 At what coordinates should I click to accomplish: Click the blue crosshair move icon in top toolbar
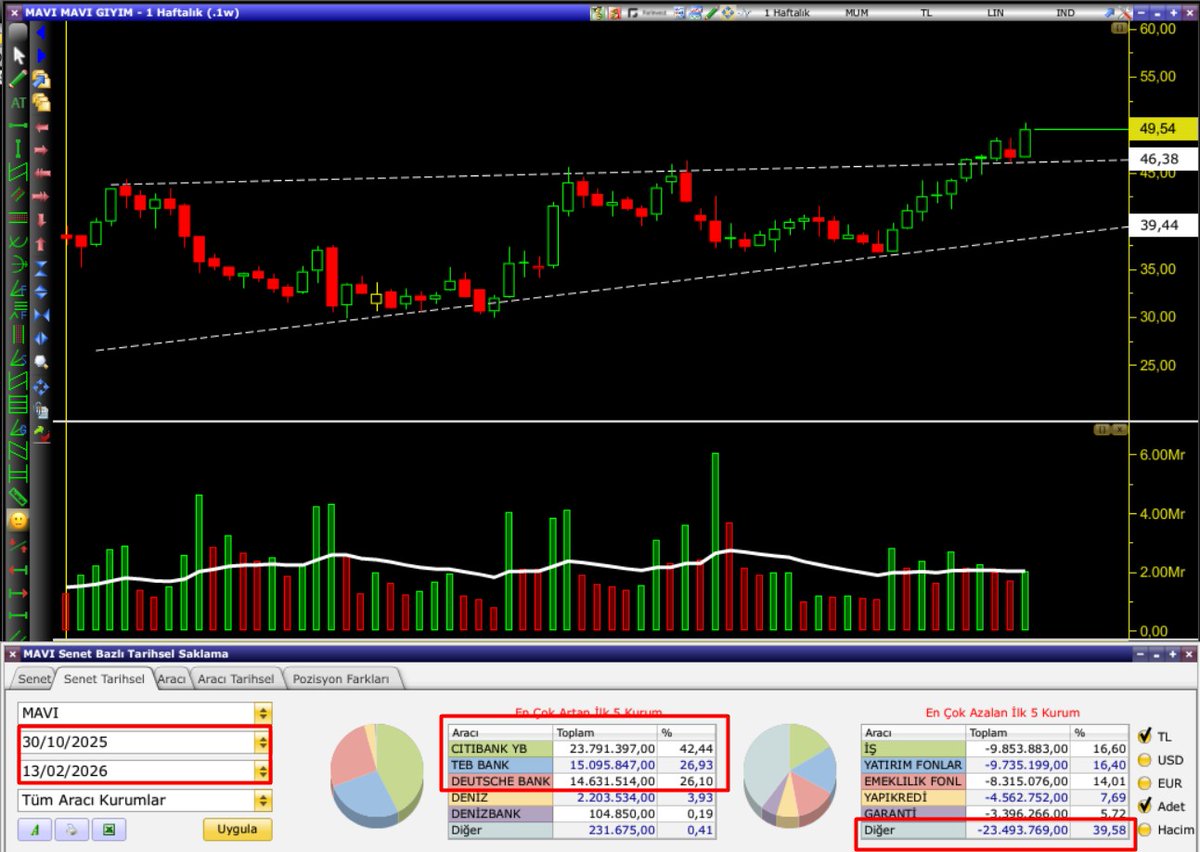pos(728,13)
